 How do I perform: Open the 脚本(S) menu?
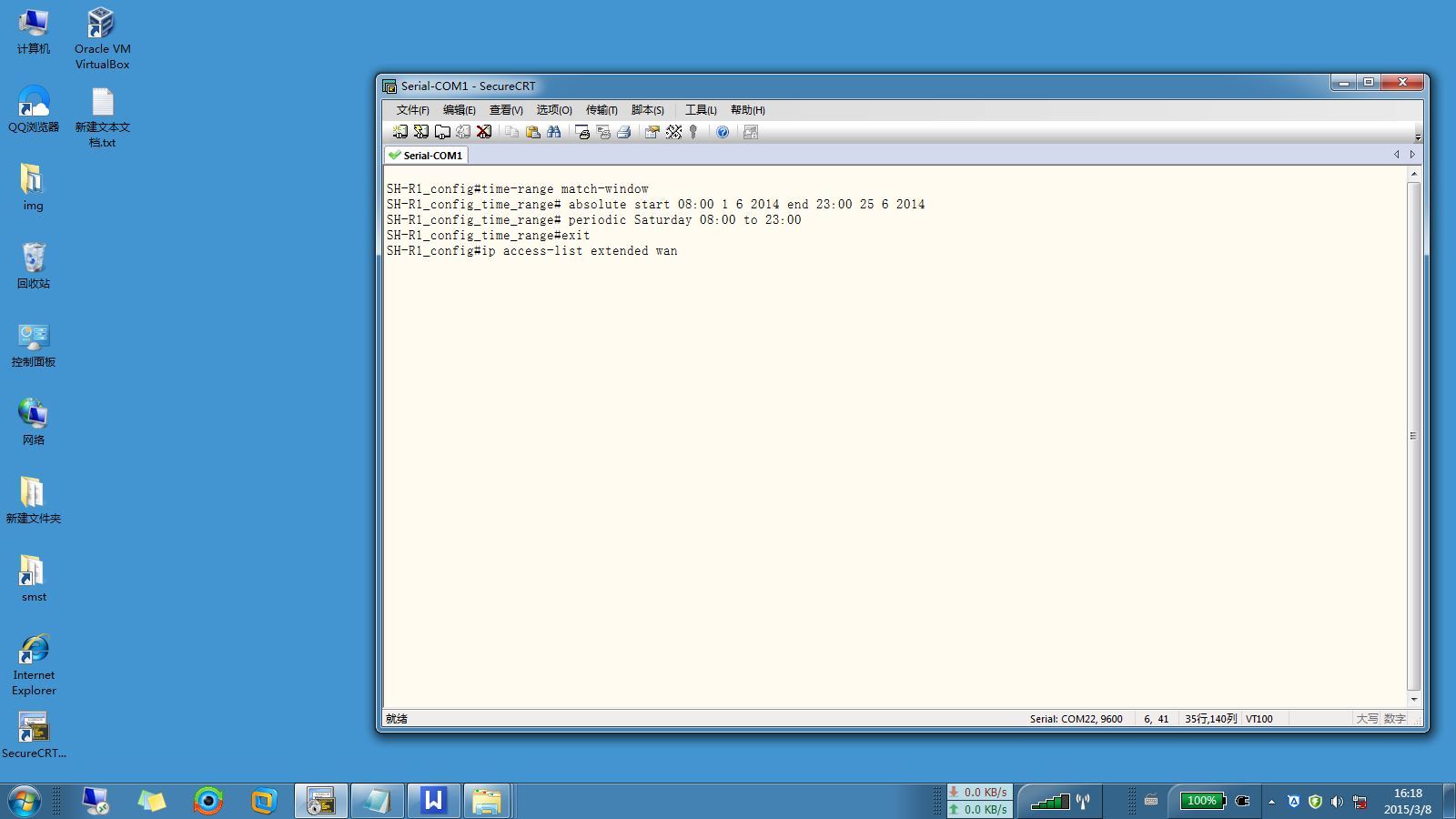[647, 110]
